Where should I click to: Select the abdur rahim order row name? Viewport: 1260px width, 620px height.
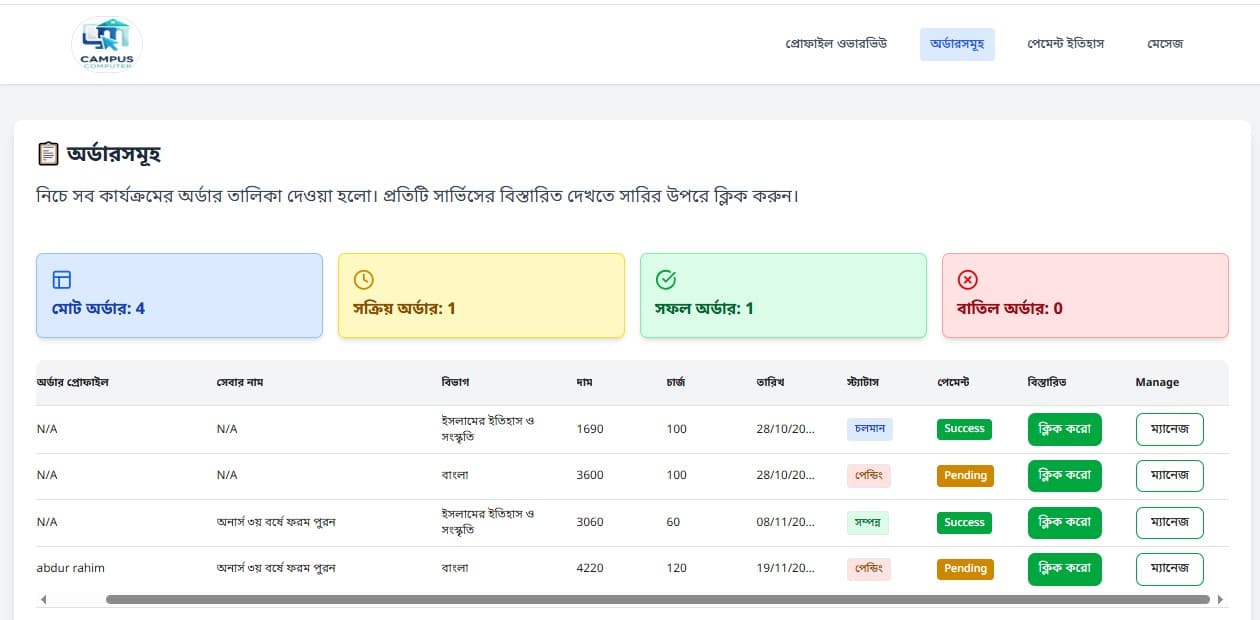70,568
